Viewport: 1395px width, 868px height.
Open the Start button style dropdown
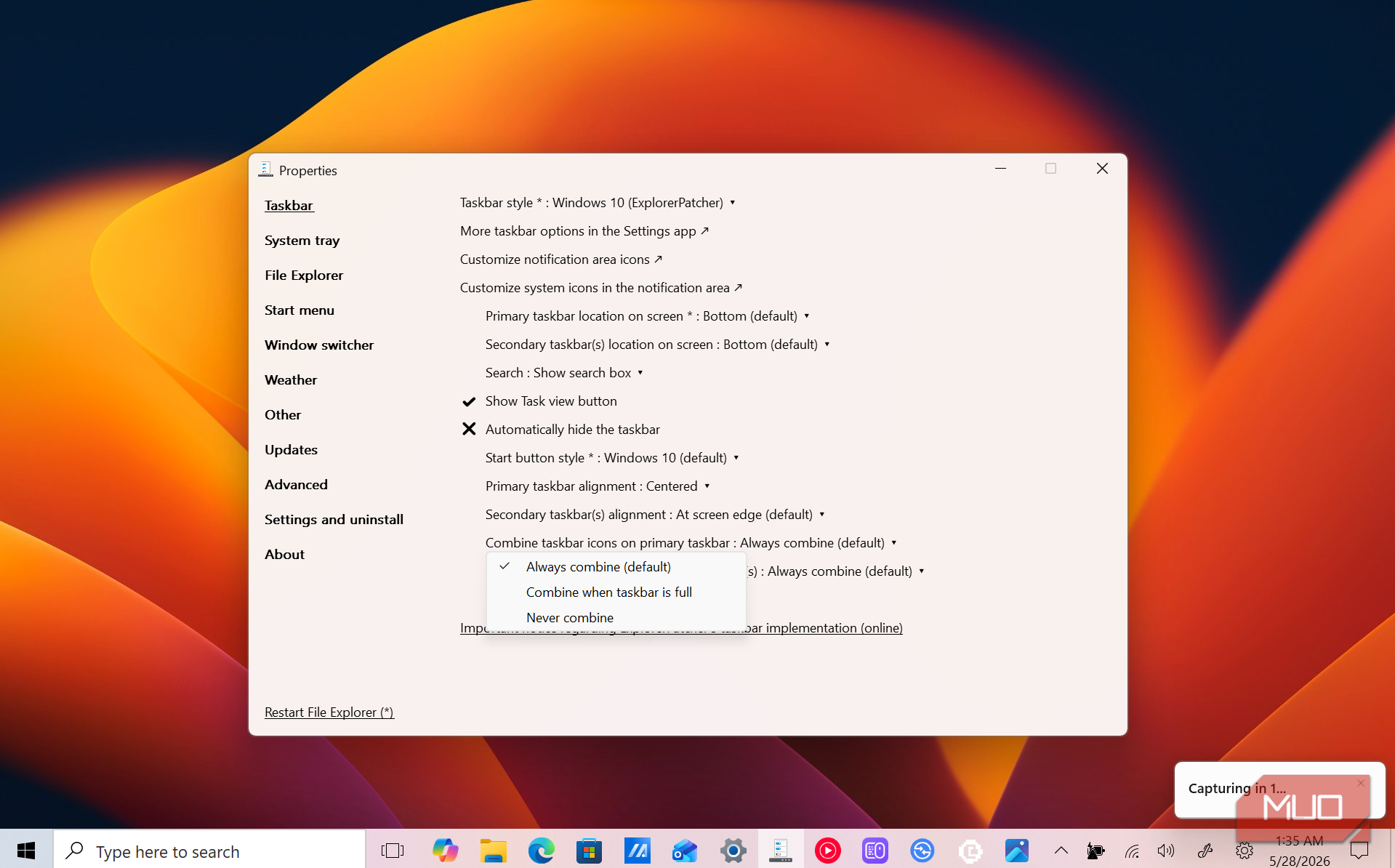[612, 458]
